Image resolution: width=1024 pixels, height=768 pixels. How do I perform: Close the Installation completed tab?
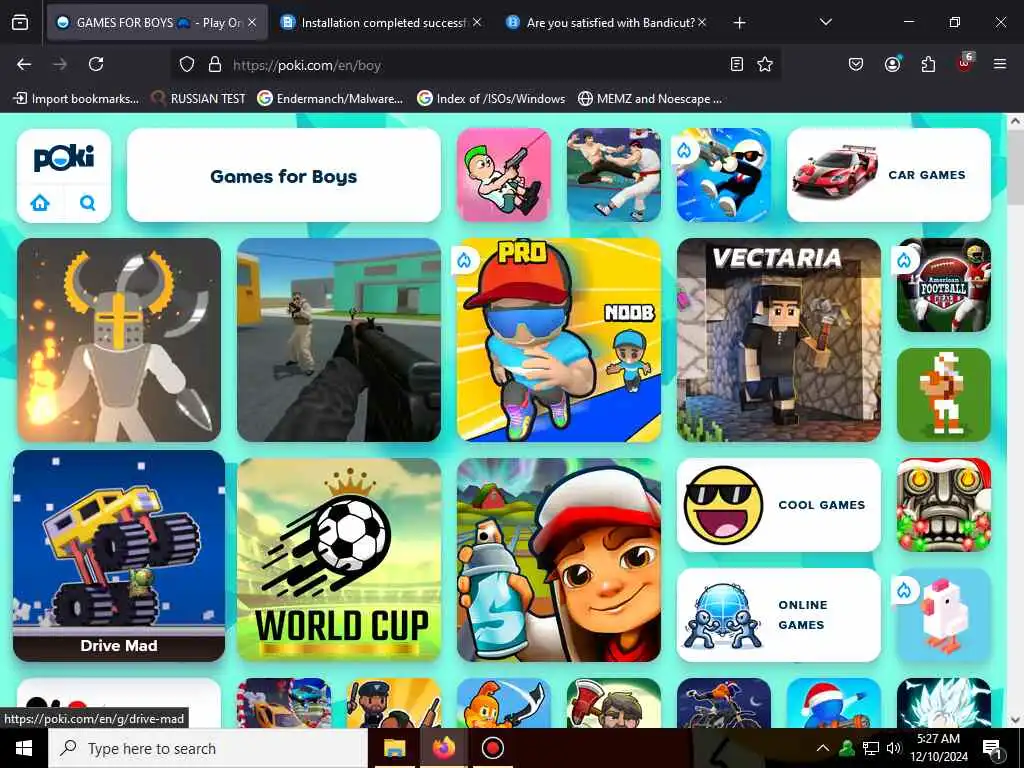tap(477, 23)
